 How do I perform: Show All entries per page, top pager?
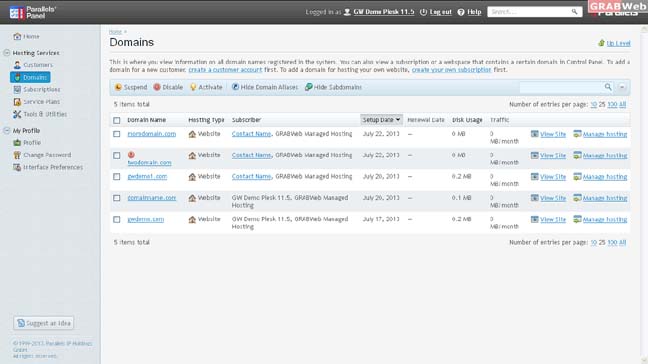622,105
